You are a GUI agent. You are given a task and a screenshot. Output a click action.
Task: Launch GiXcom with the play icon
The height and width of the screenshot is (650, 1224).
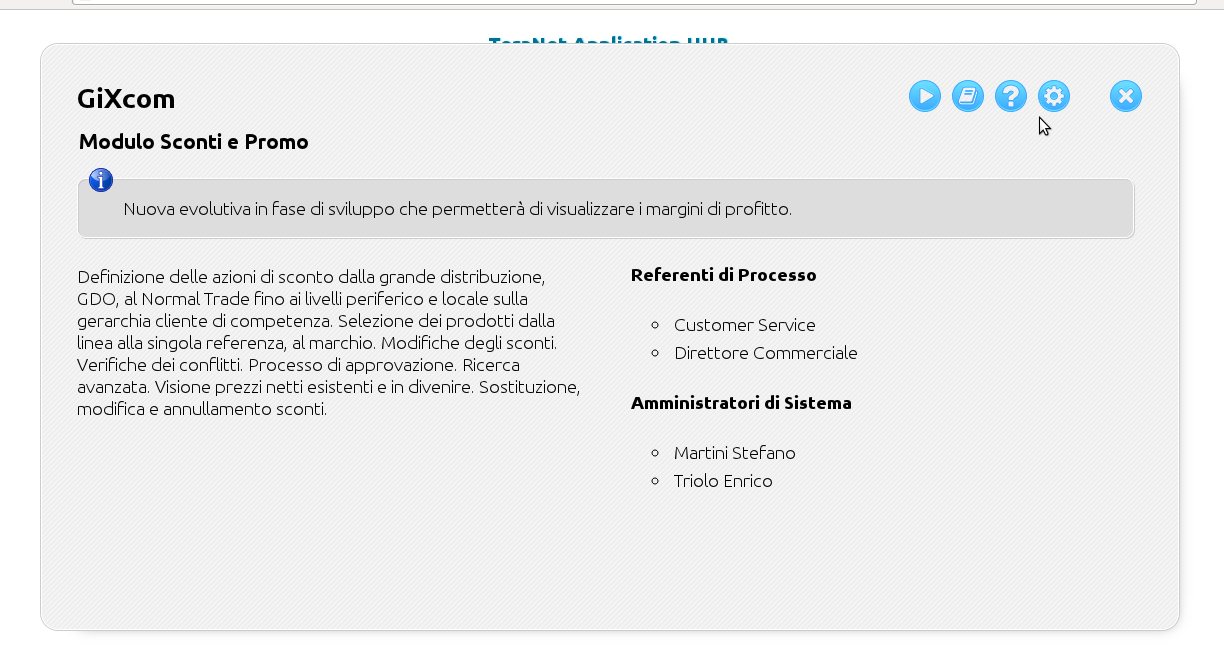point(925,96)
